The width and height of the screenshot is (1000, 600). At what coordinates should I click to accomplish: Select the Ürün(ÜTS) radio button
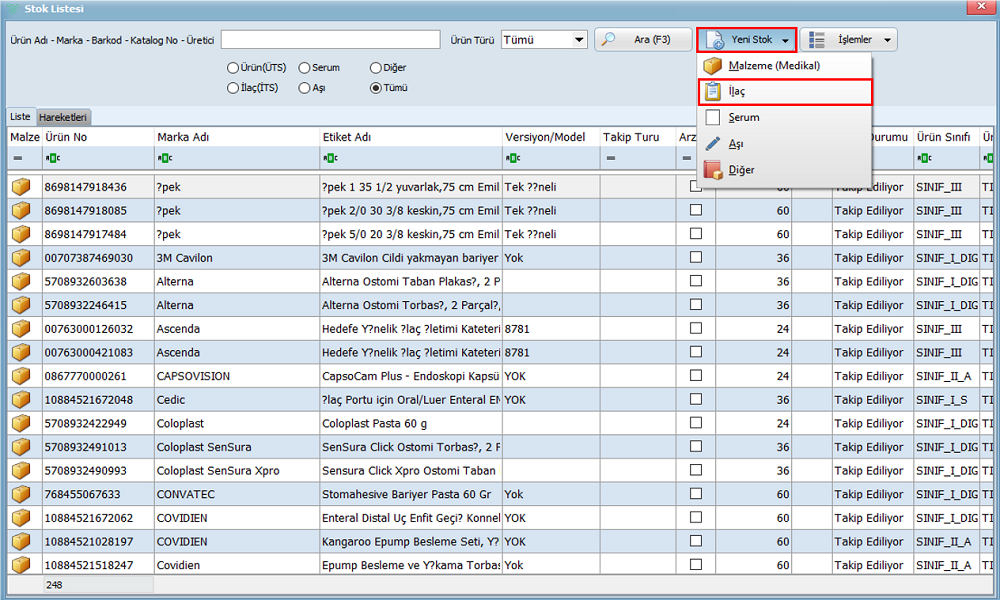pyautogui.click(x=233, y=68)
